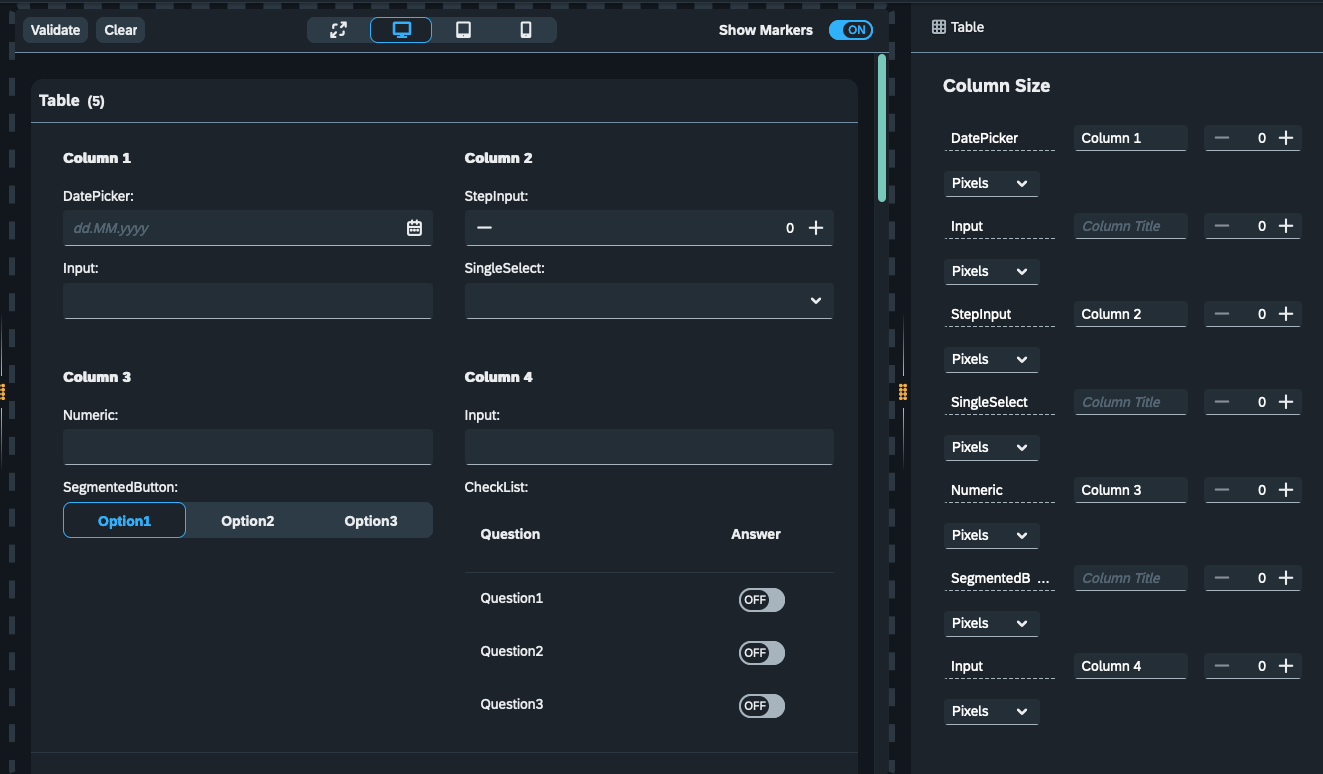The height and width of the screenshot is (774, 1323).
Task: Open the DatePicker calendar icon
Action: (414, 228)
